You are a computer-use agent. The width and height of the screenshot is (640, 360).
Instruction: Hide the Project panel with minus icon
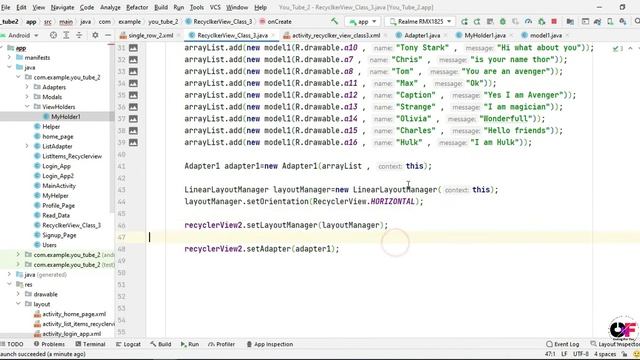point(108,36)
